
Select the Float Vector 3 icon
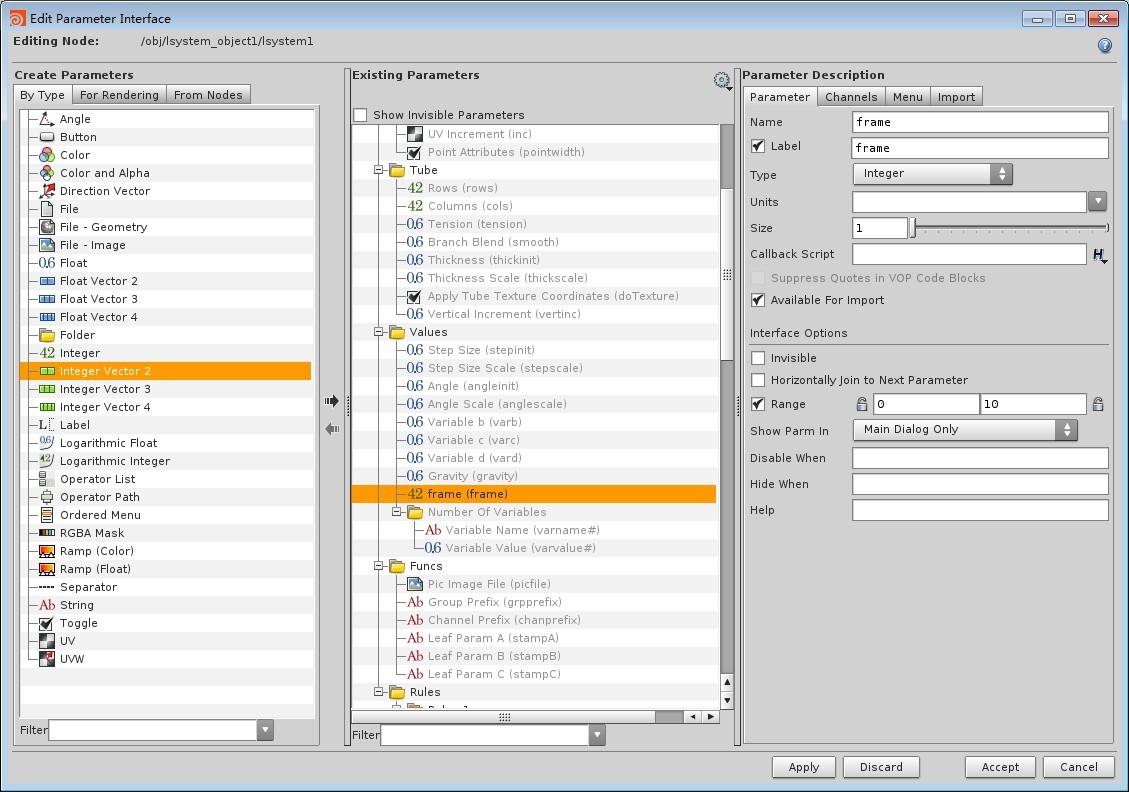(x=47, y=299)
